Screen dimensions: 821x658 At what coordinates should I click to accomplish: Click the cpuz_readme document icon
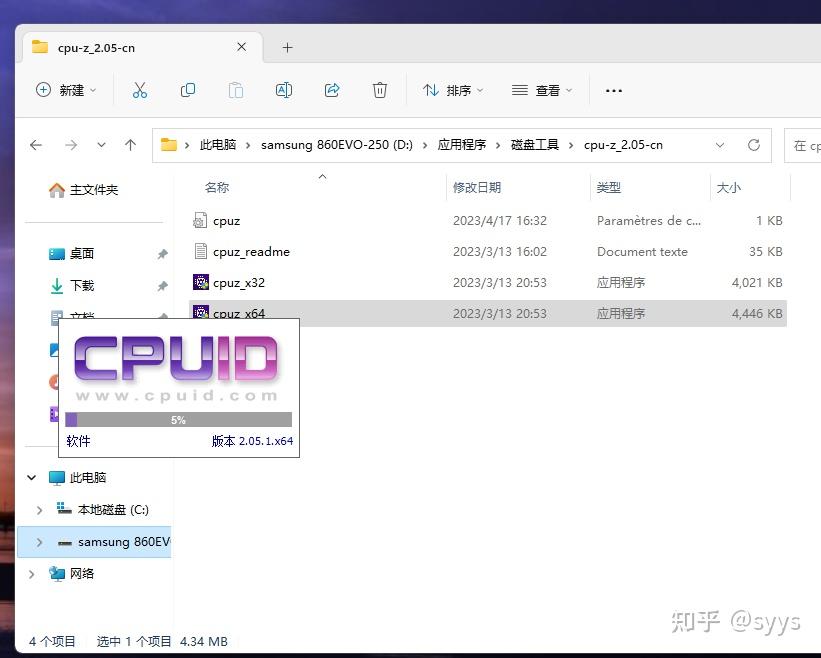[x=200, y=251]
